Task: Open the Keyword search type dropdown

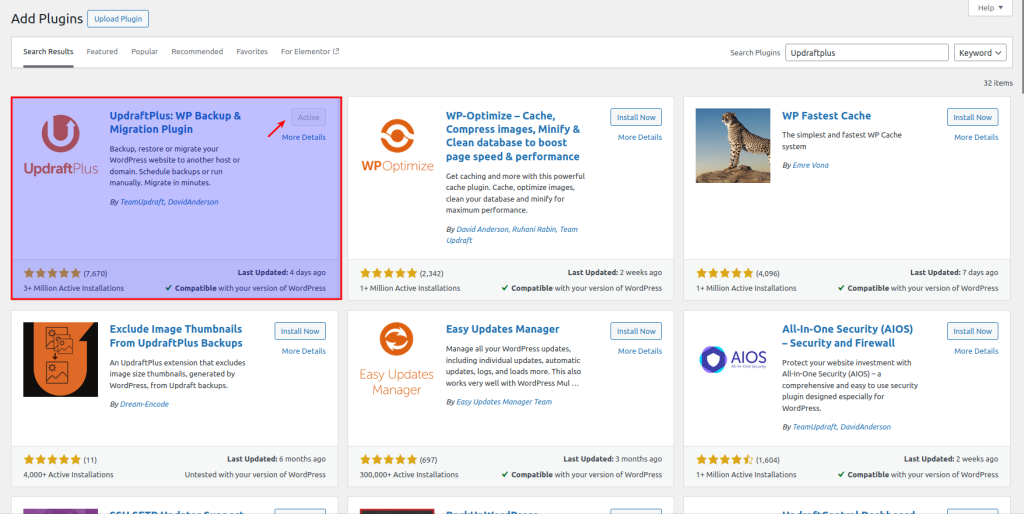Action: pyautogui.click(x=980, y=53)
